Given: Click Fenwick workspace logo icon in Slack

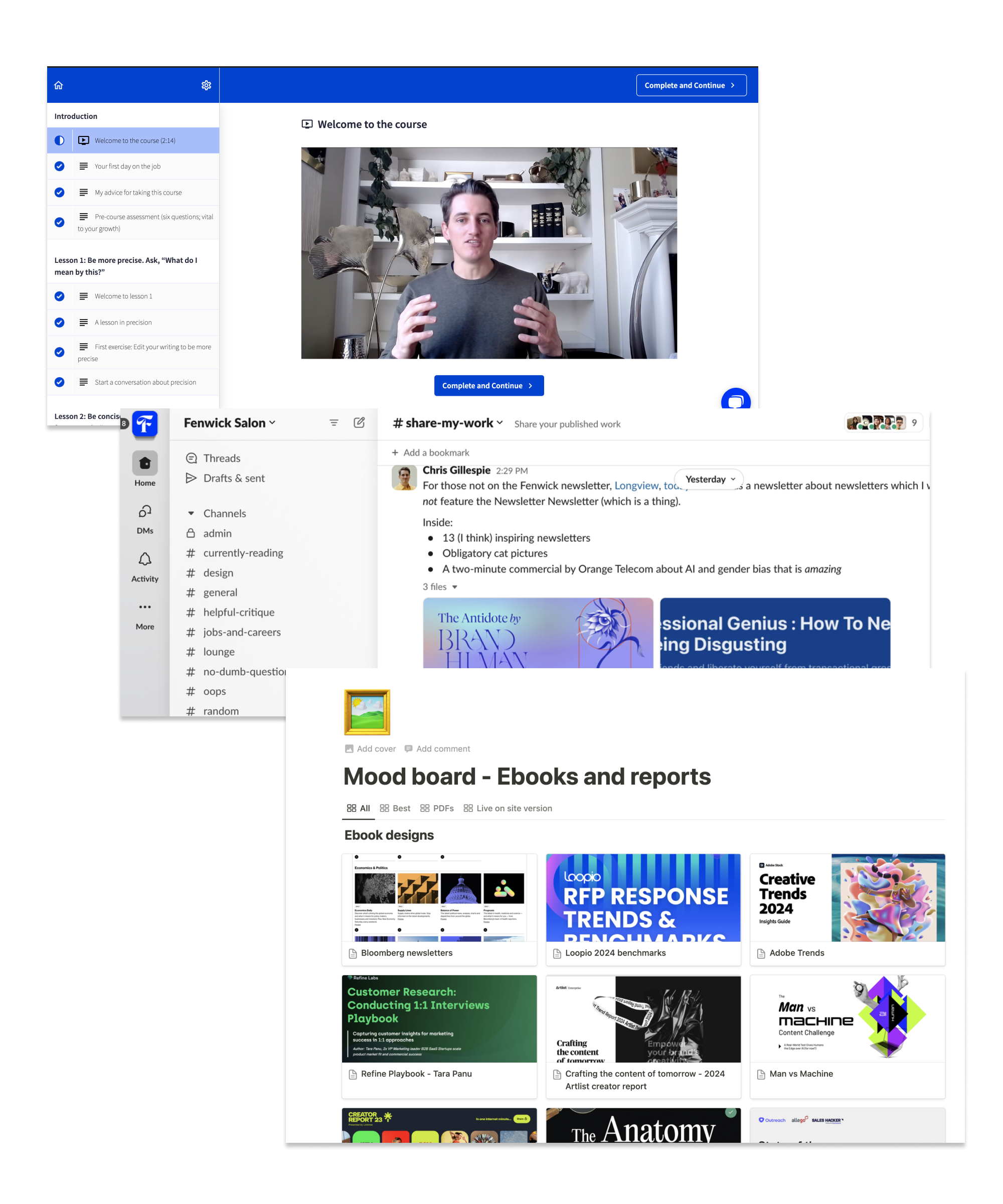Looking at the screenshot, I should (145, 424).
